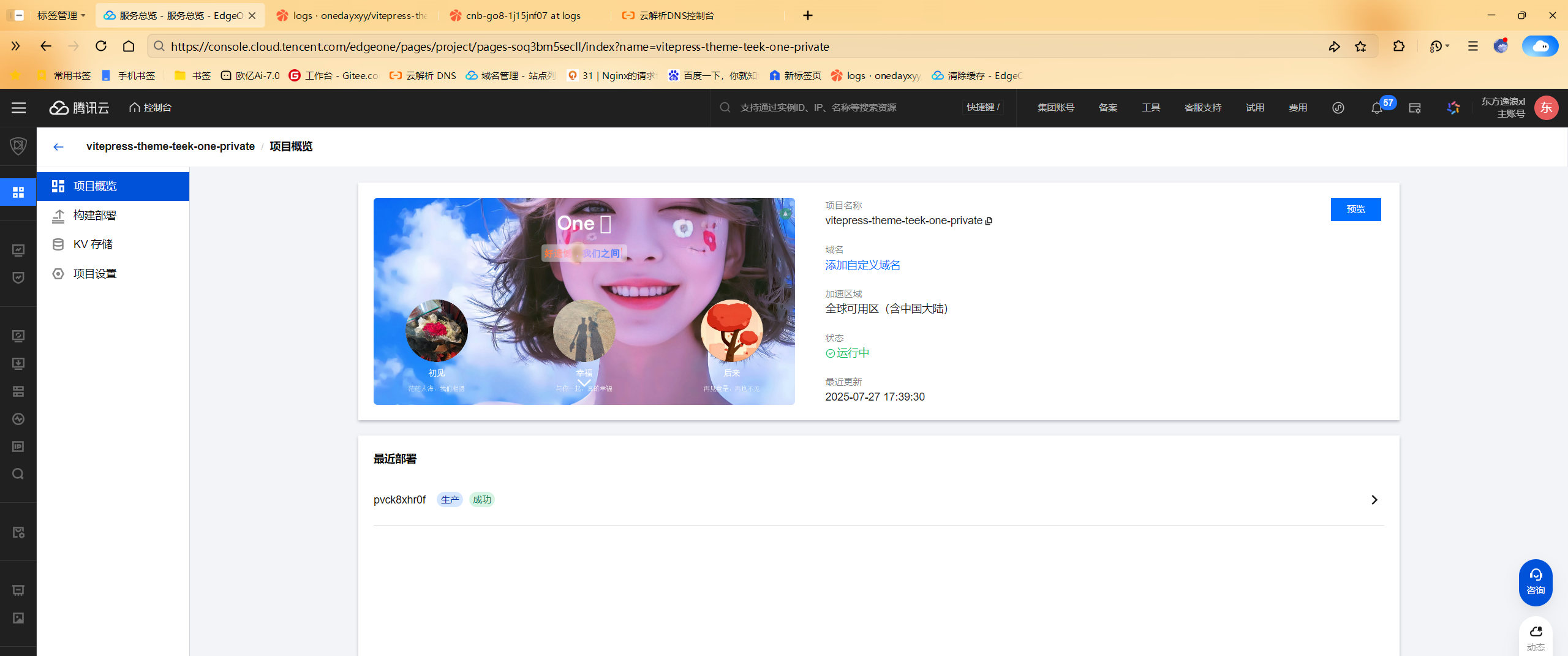Open the 集团账号 menu
Image resolution: width=1568 pixels, height=656 pixels.
1056,108
